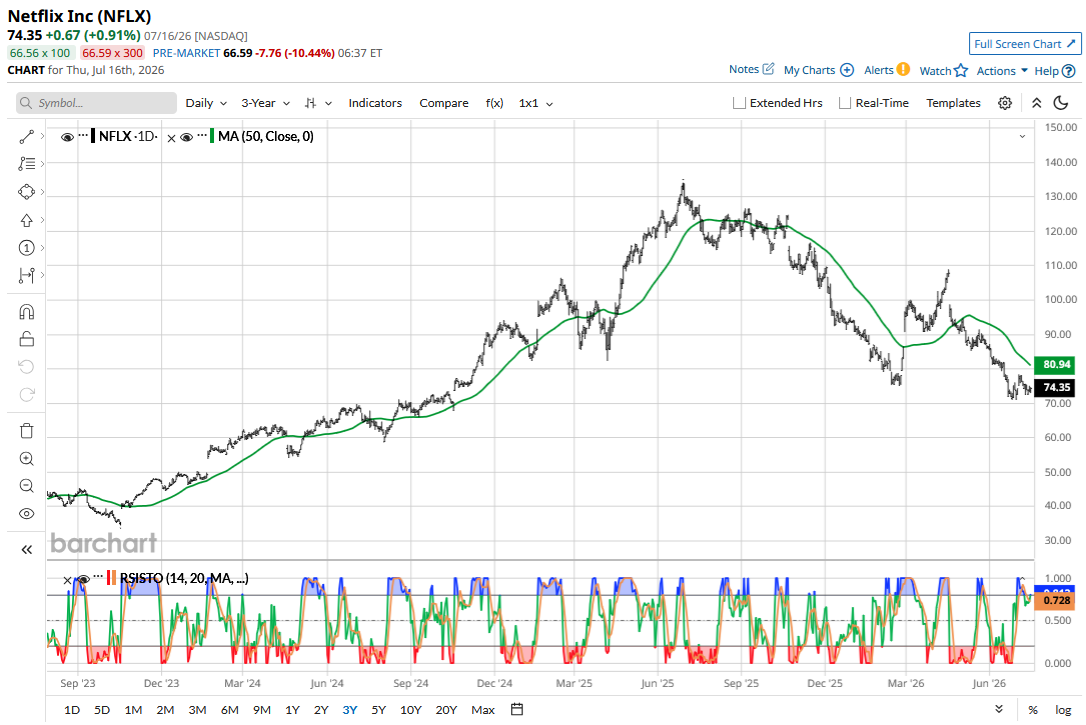
Task: Click the Help question mark icon
Action: pyautogui.click(x=1069, y=71)
